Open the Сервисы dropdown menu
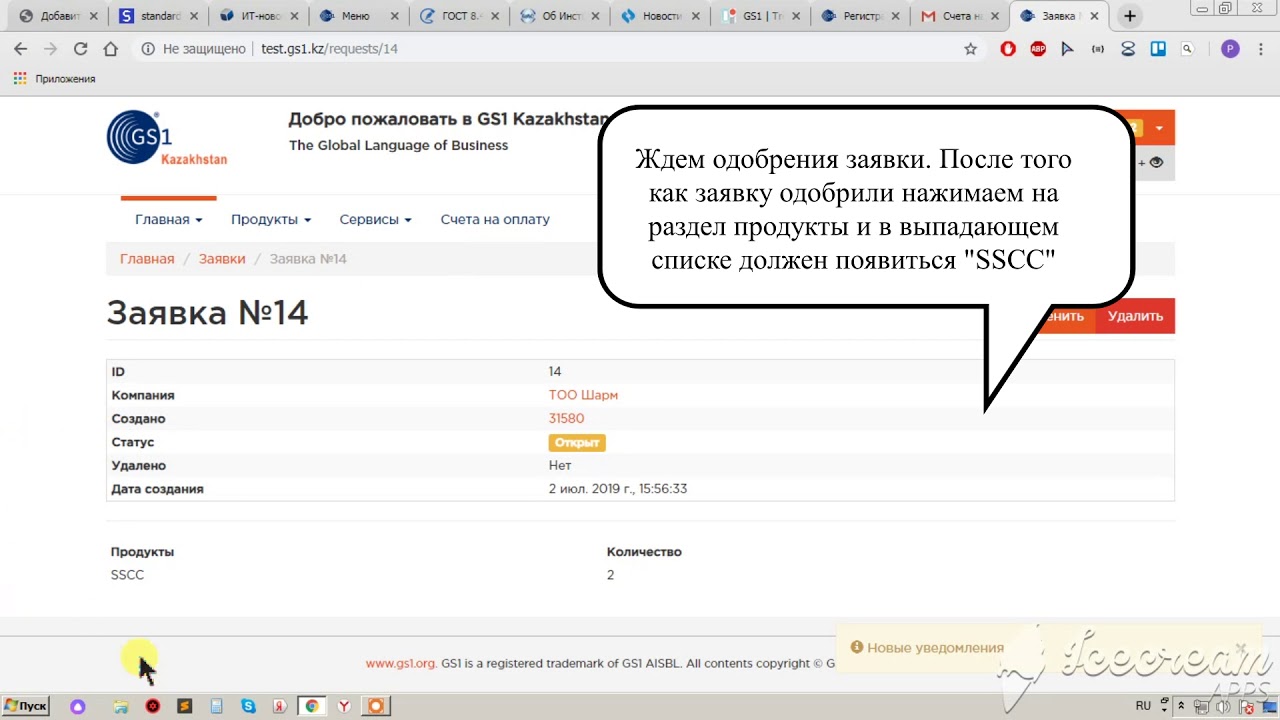 click(375, 219)
